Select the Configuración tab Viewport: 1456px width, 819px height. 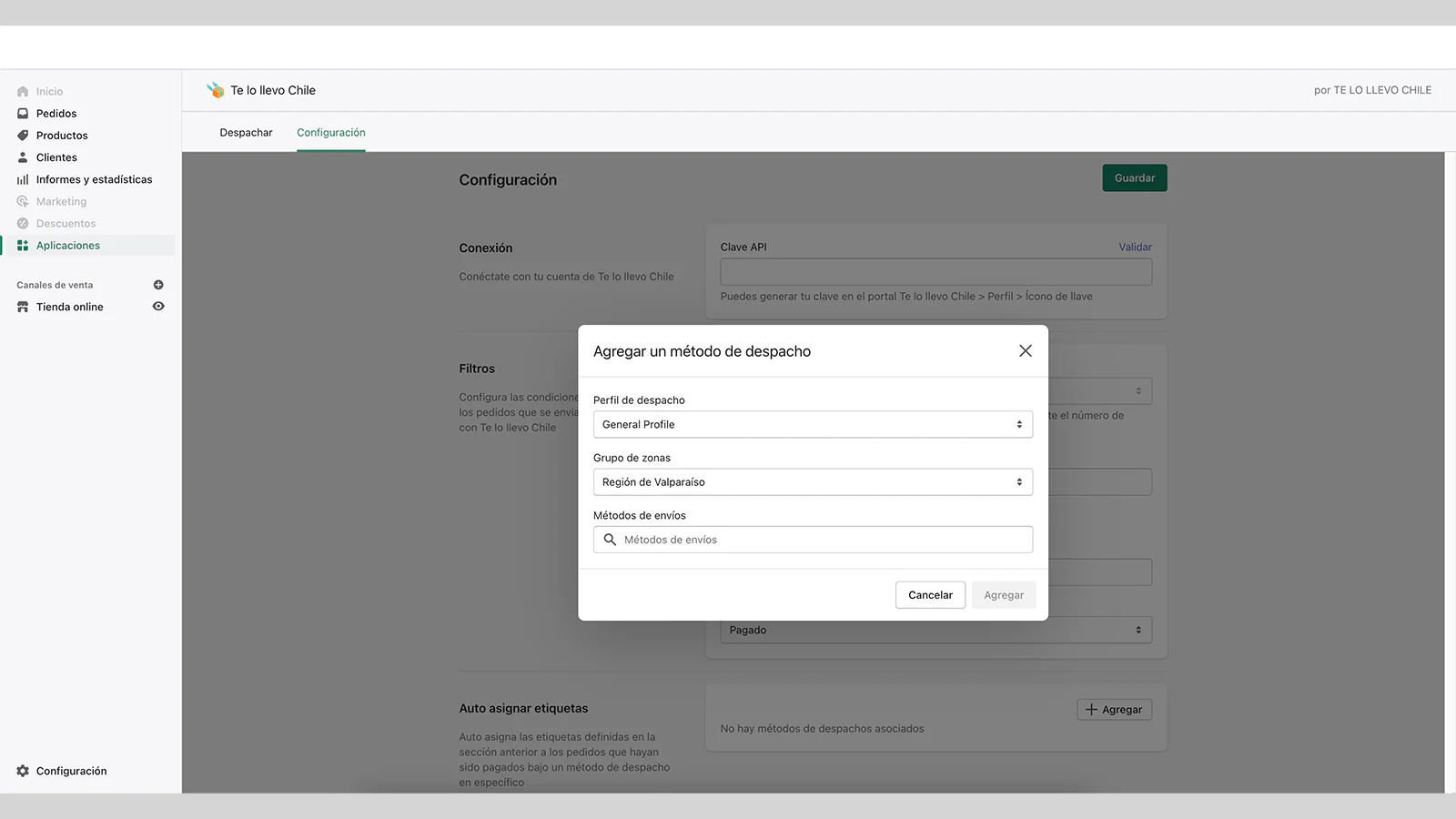(330, 133)
